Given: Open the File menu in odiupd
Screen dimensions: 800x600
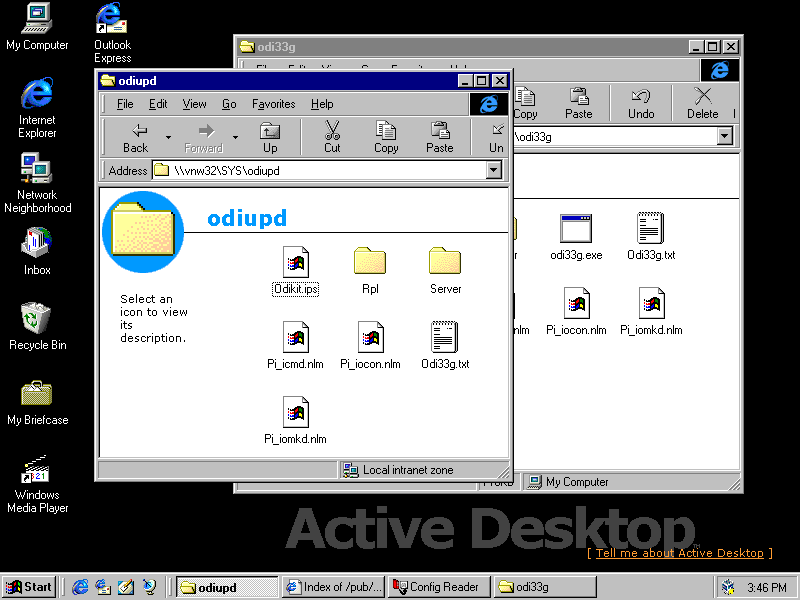Looking at the screenshot, I should [124, 104].
